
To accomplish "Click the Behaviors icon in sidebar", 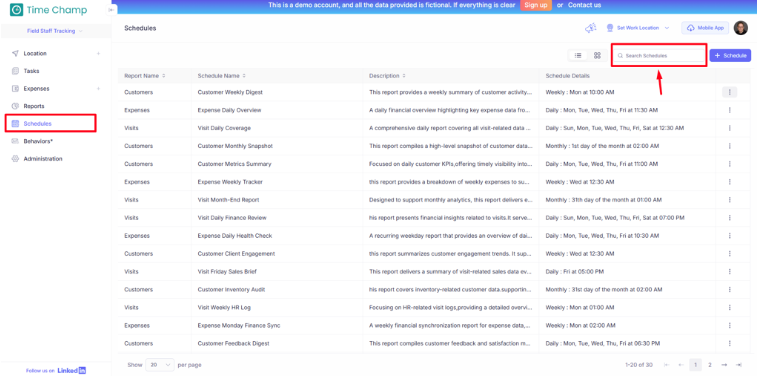I will (x=15, y=141).
